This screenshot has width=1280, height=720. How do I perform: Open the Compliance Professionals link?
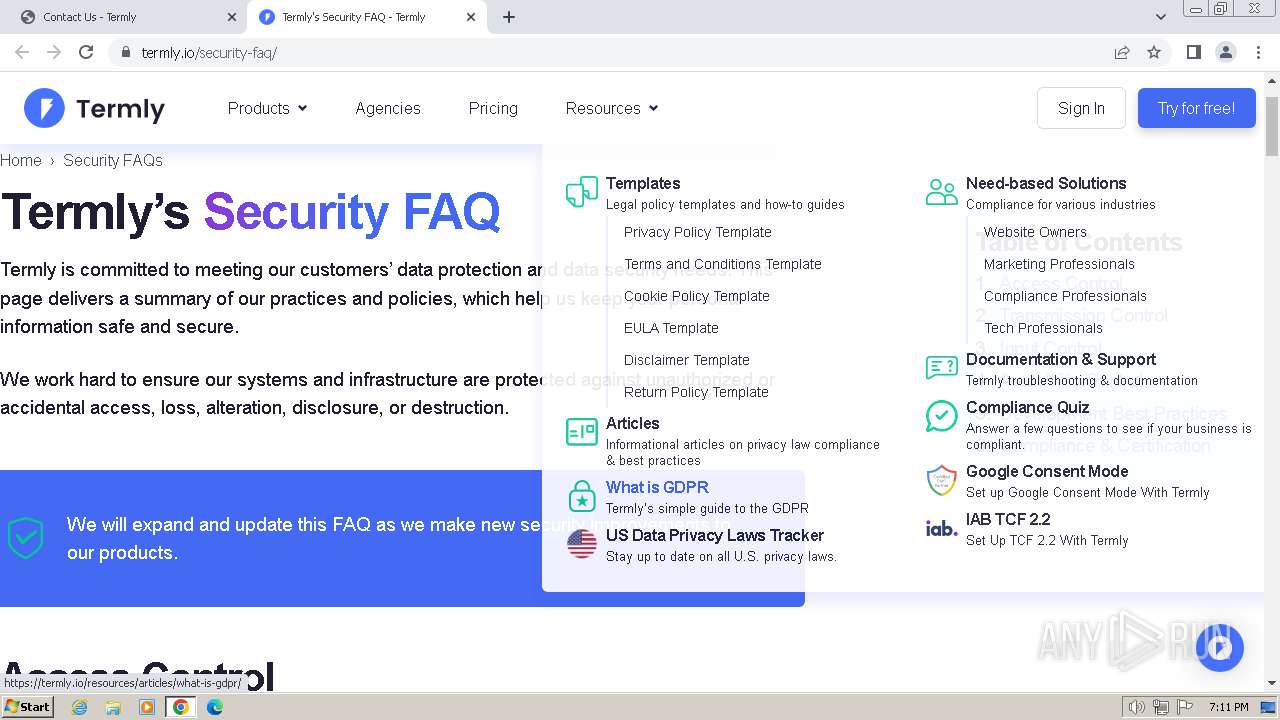1065,296
